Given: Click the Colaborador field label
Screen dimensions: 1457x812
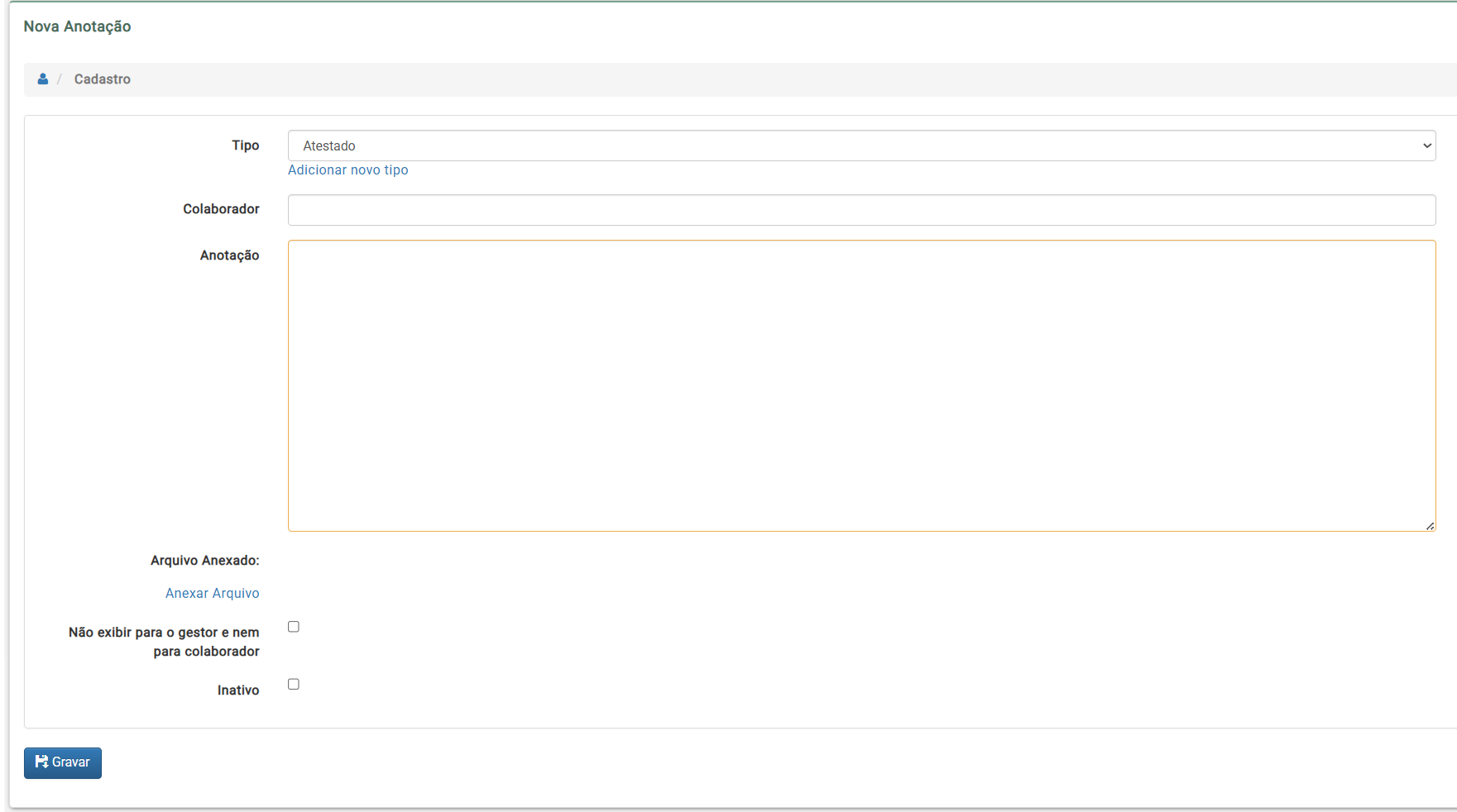Looking at the screenshot, I should pos(222,209).
